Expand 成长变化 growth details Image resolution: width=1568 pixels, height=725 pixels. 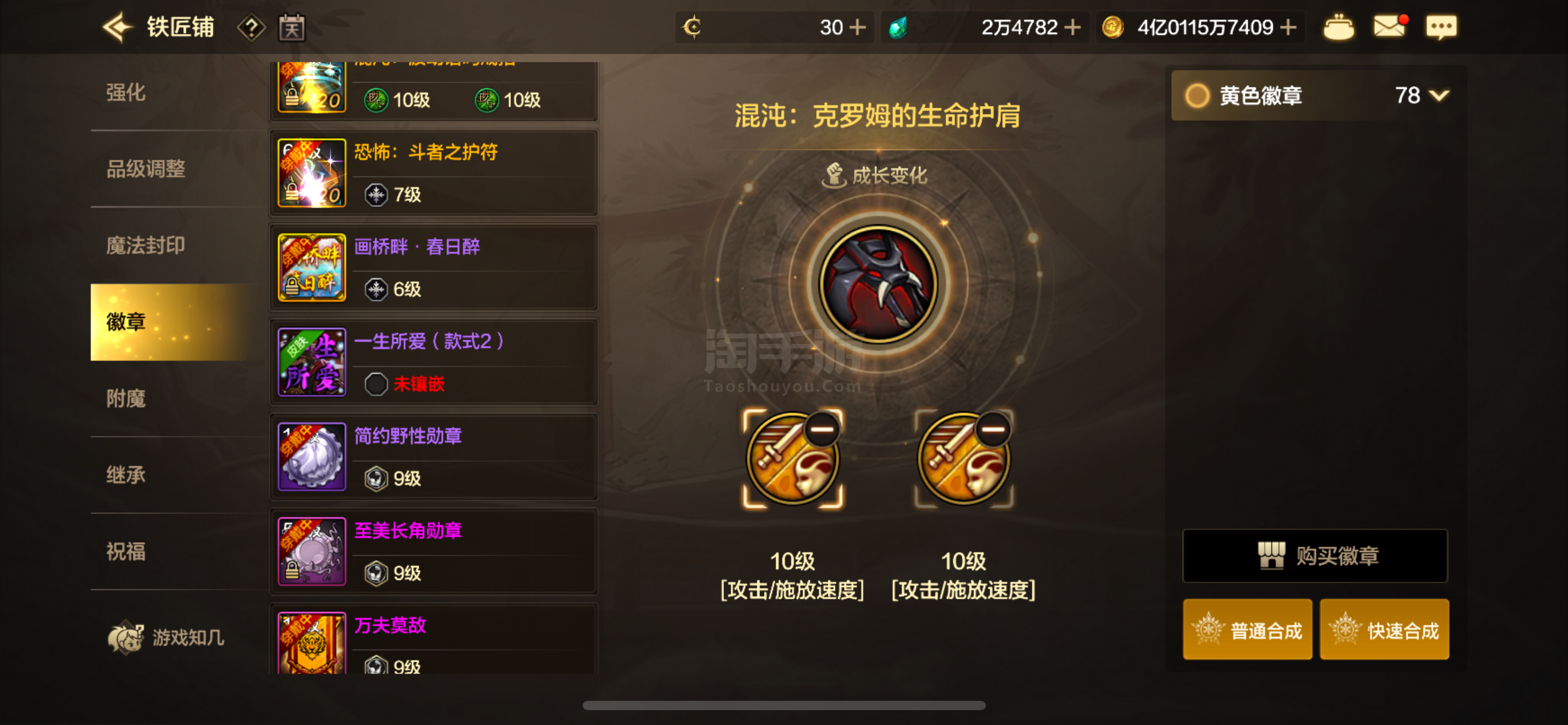874,175
